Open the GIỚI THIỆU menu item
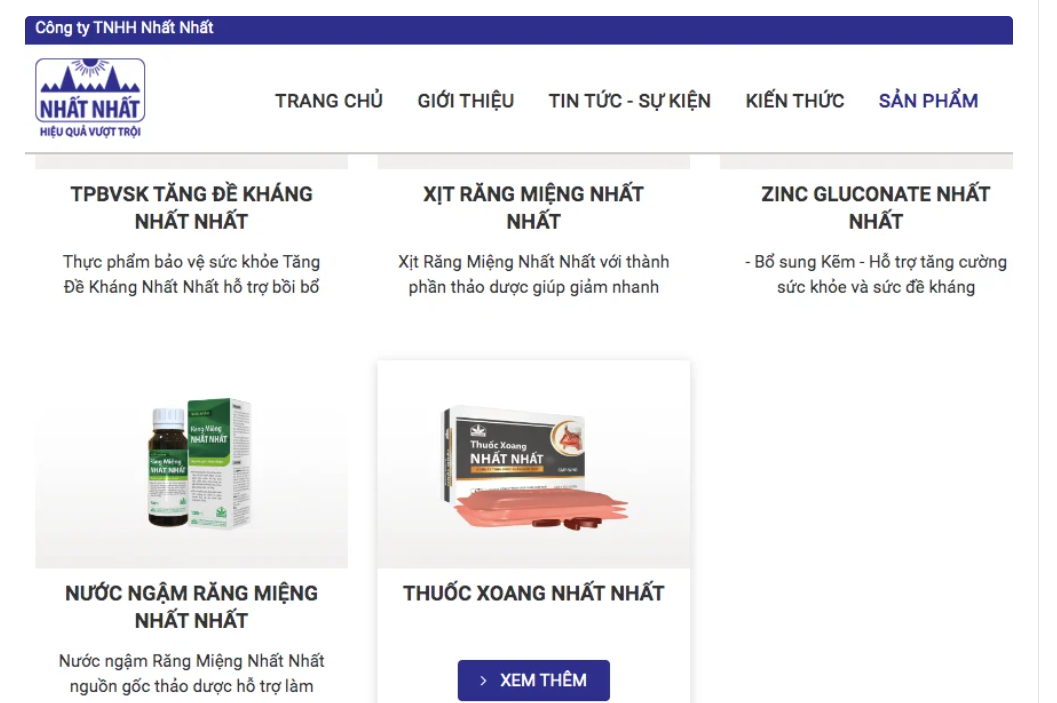Viewport: 1057px width, 703px height. [x=466, y=101]
